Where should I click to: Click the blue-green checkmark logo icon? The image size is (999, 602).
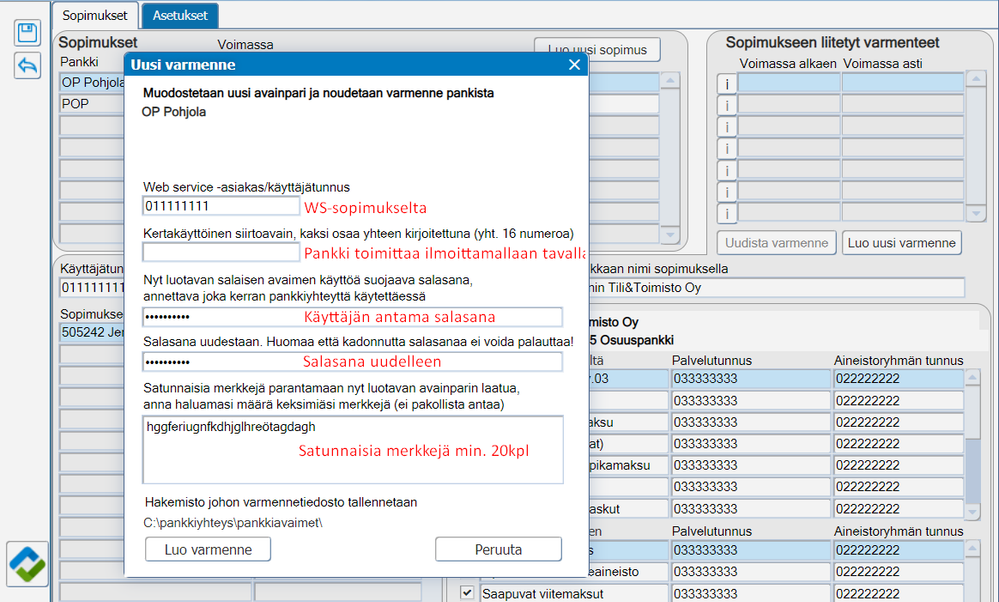[27, 564]
